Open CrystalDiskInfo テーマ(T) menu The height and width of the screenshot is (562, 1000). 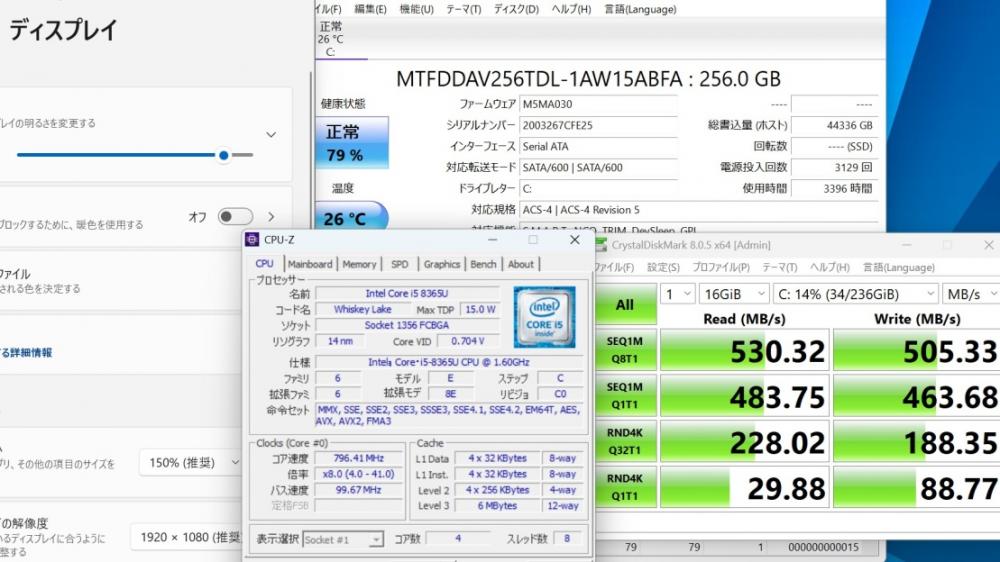coord(464,9)
